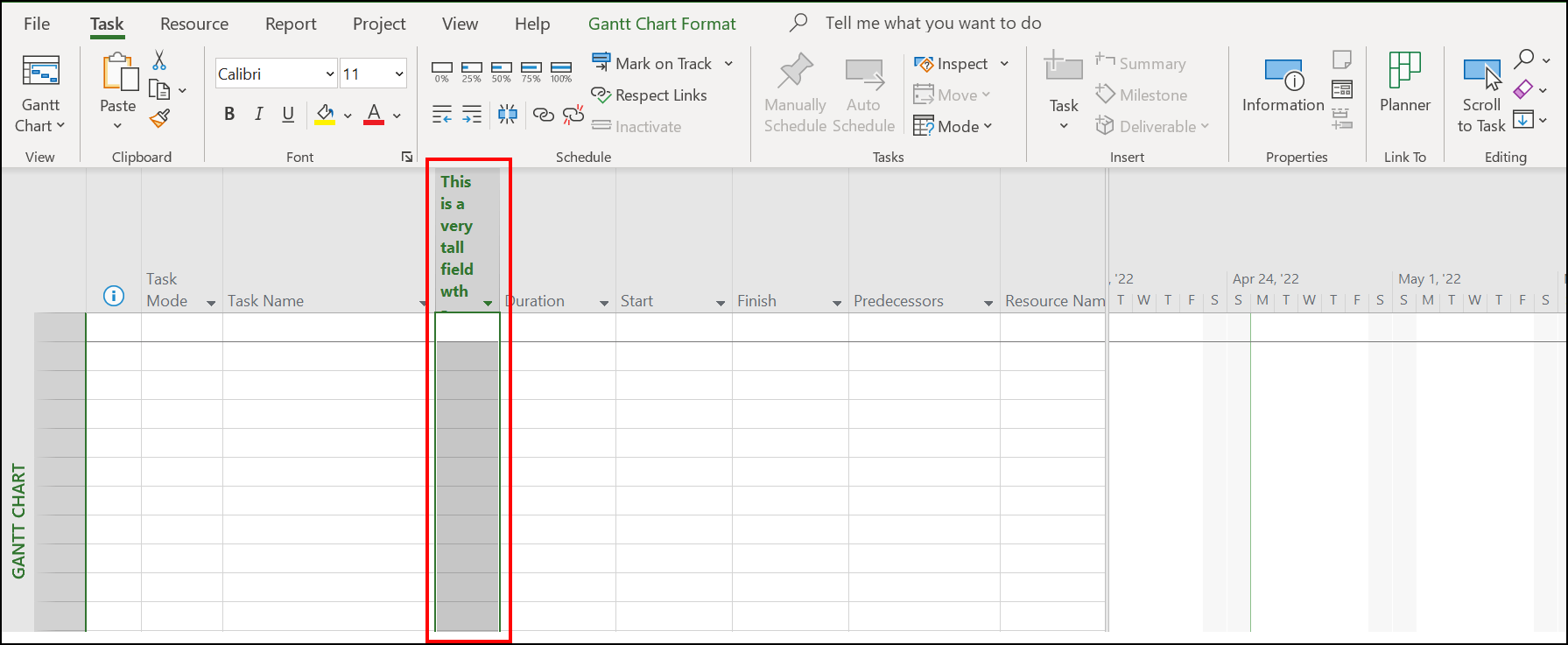This screenshot has height=645, width=1568.
Task: Open the Duration column filter arrow
Action: point(604,303)
